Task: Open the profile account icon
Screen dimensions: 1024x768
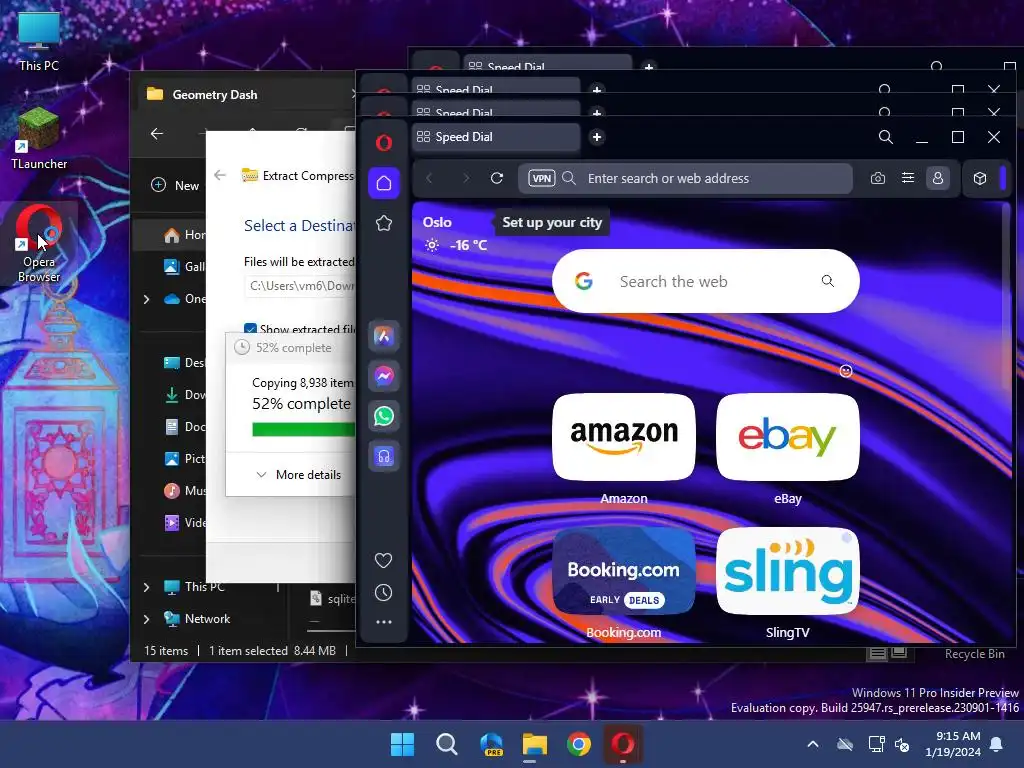Action: [x=938, y=178]
